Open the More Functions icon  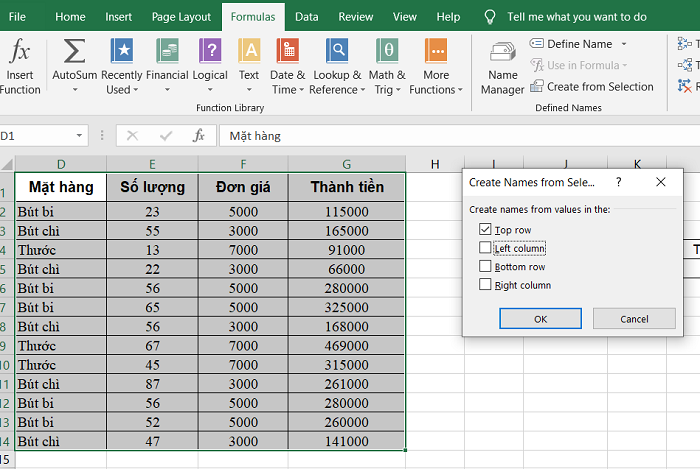(x=436, y=50)
